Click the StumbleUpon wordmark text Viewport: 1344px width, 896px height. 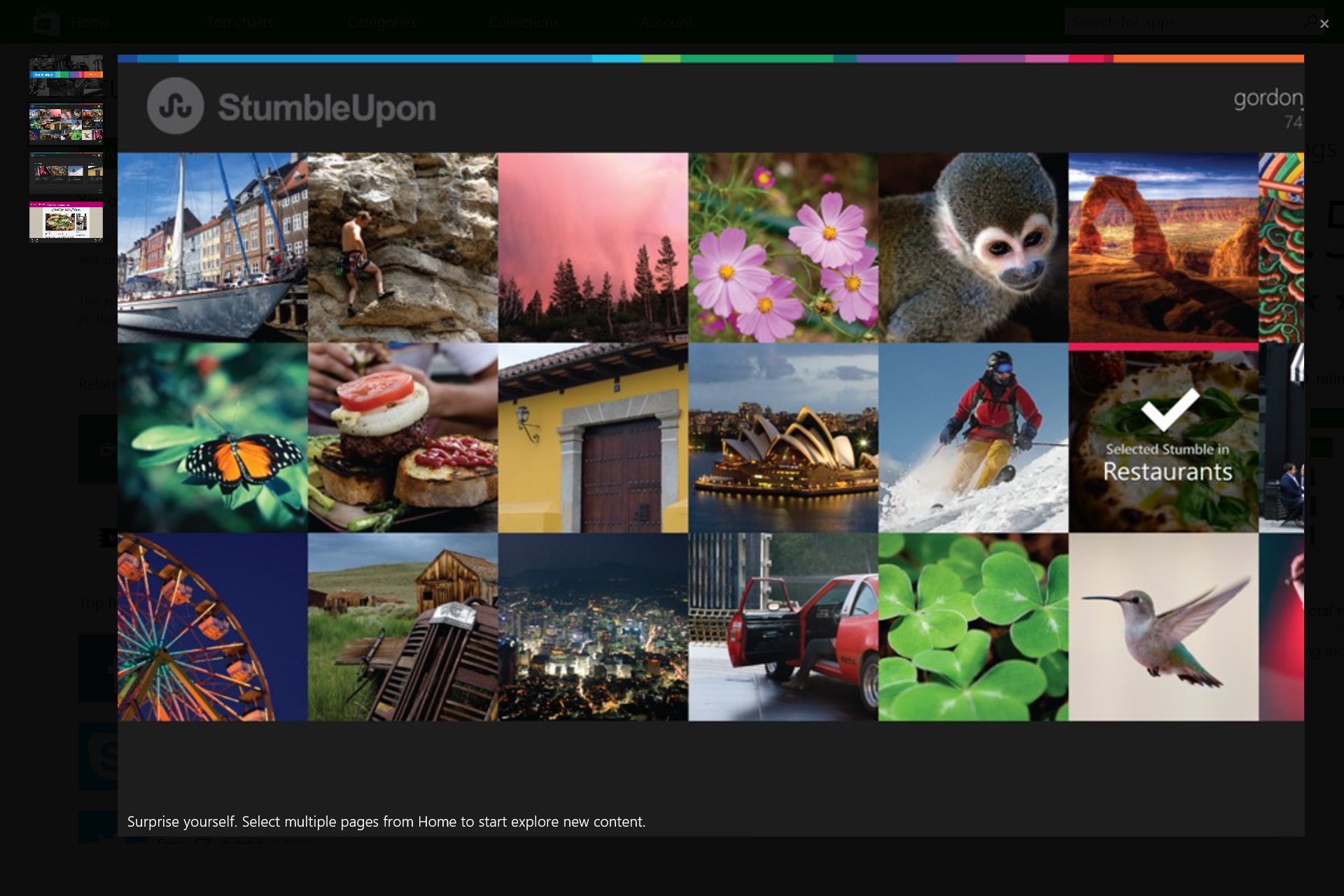(x=327, y=108)
